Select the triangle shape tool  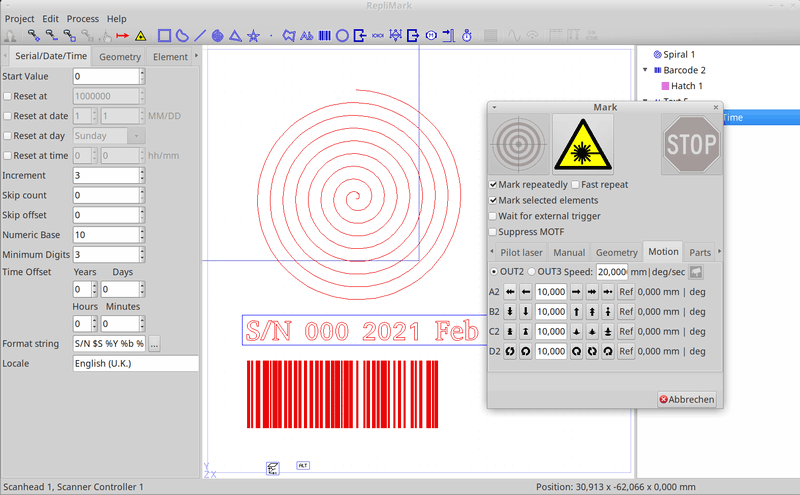[235, 36]
